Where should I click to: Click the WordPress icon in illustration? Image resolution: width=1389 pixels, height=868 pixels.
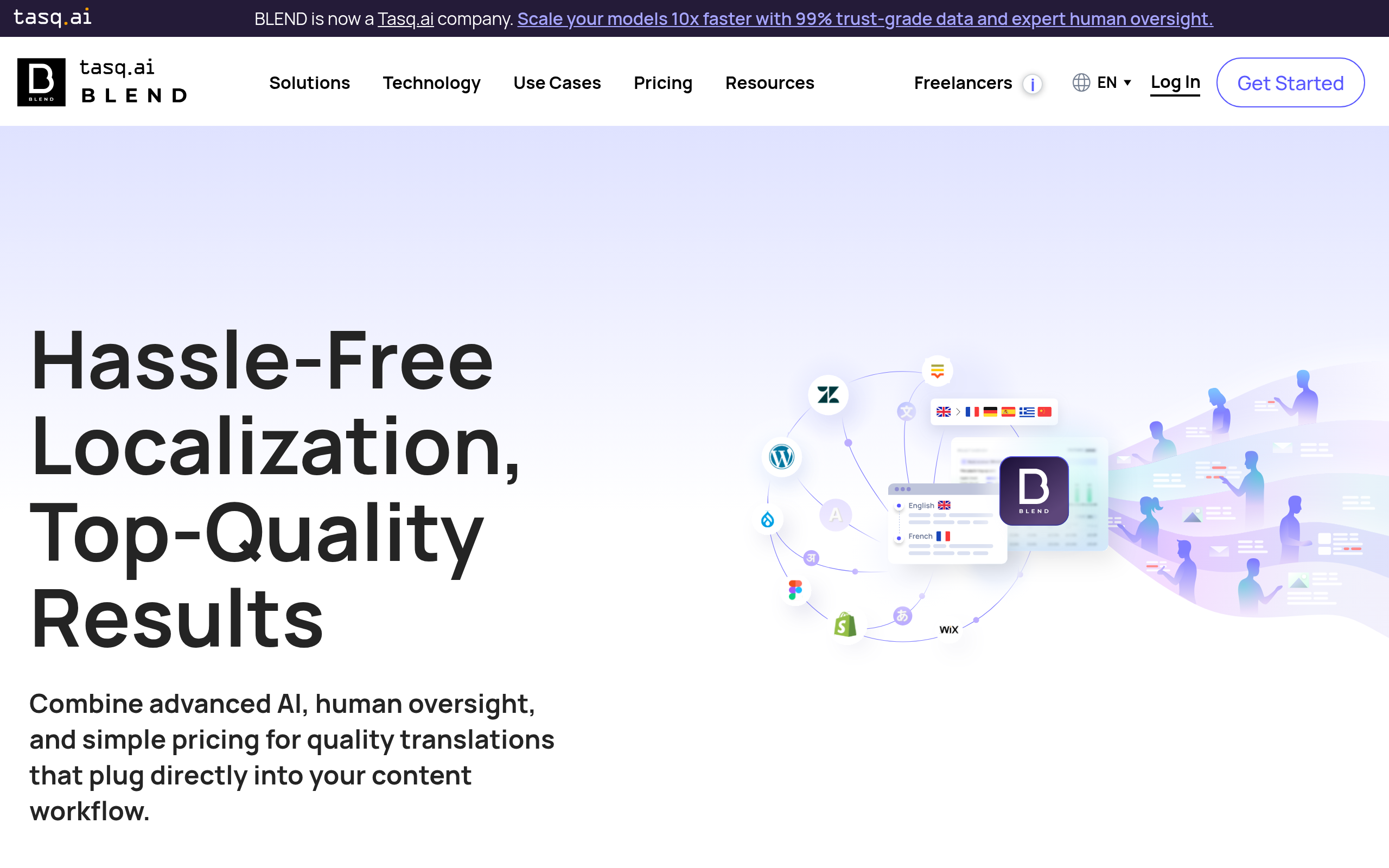(x=781, y=457)
